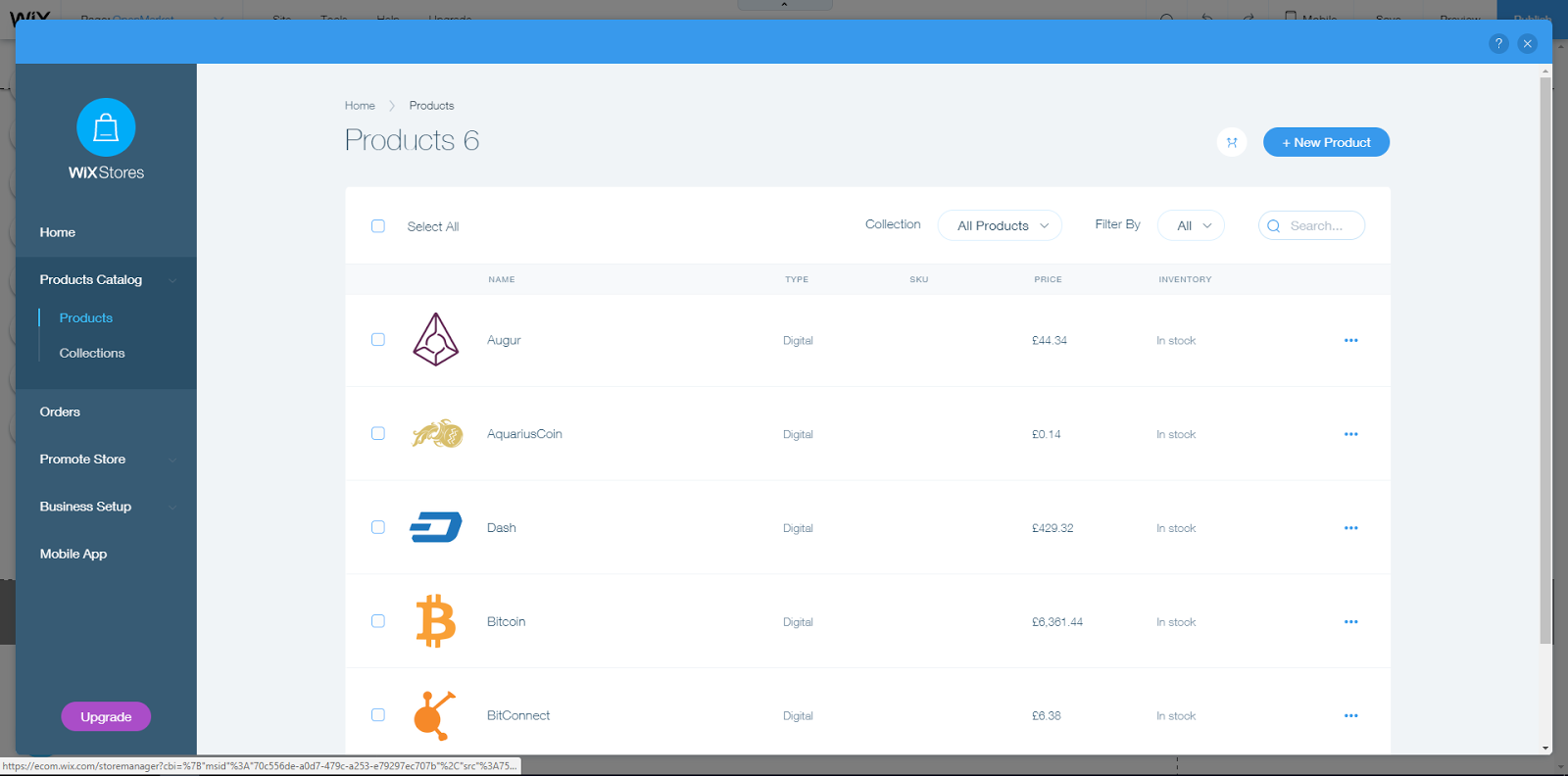The width and height of the screenshot is (1568, 776).
Task: Open more actions for BitConnect
Action: [1351, 716]
